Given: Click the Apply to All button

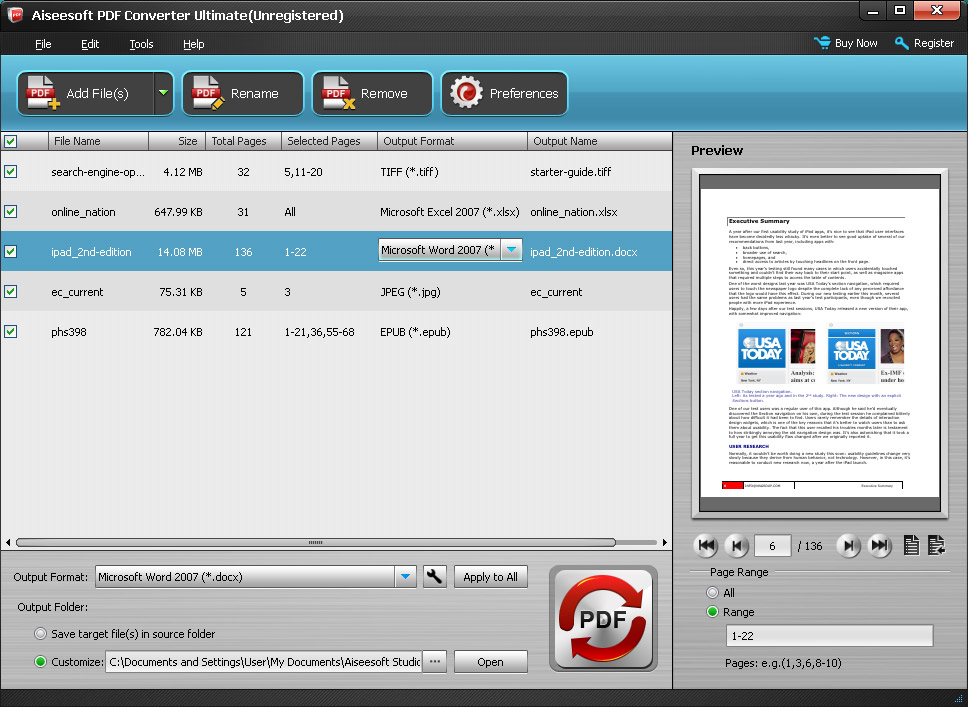Looking at the screenshot, I should click(490, 576).
